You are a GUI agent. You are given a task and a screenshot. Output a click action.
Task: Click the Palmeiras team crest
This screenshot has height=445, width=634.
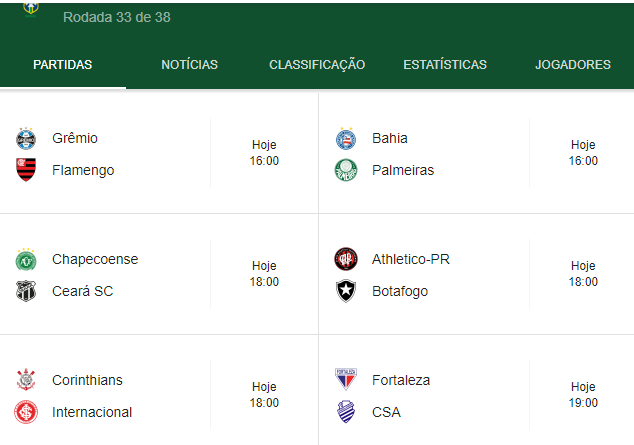click(346, 170)
